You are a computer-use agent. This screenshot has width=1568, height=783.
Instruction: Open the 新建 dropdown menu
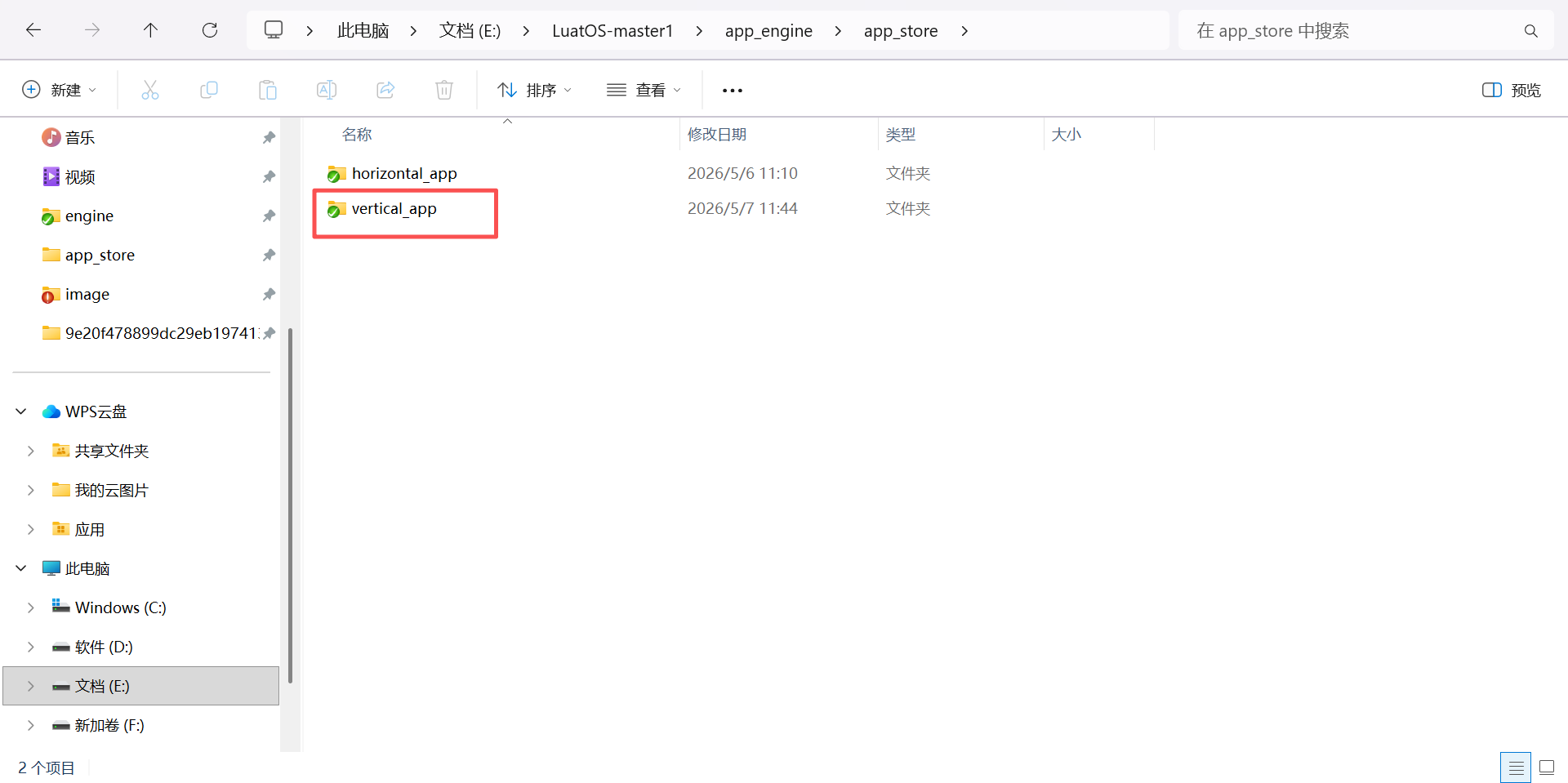[59, 90]
